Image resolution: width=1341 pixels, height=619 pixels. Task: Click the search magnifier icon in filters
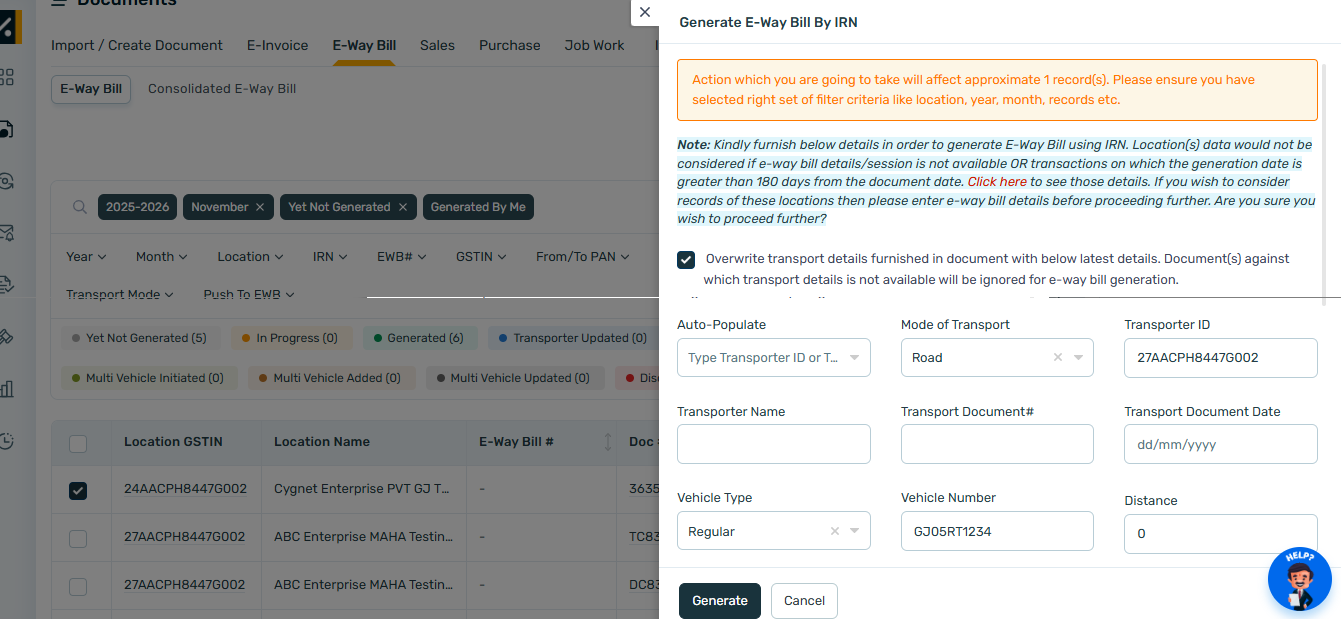click(x=79, y=207)
